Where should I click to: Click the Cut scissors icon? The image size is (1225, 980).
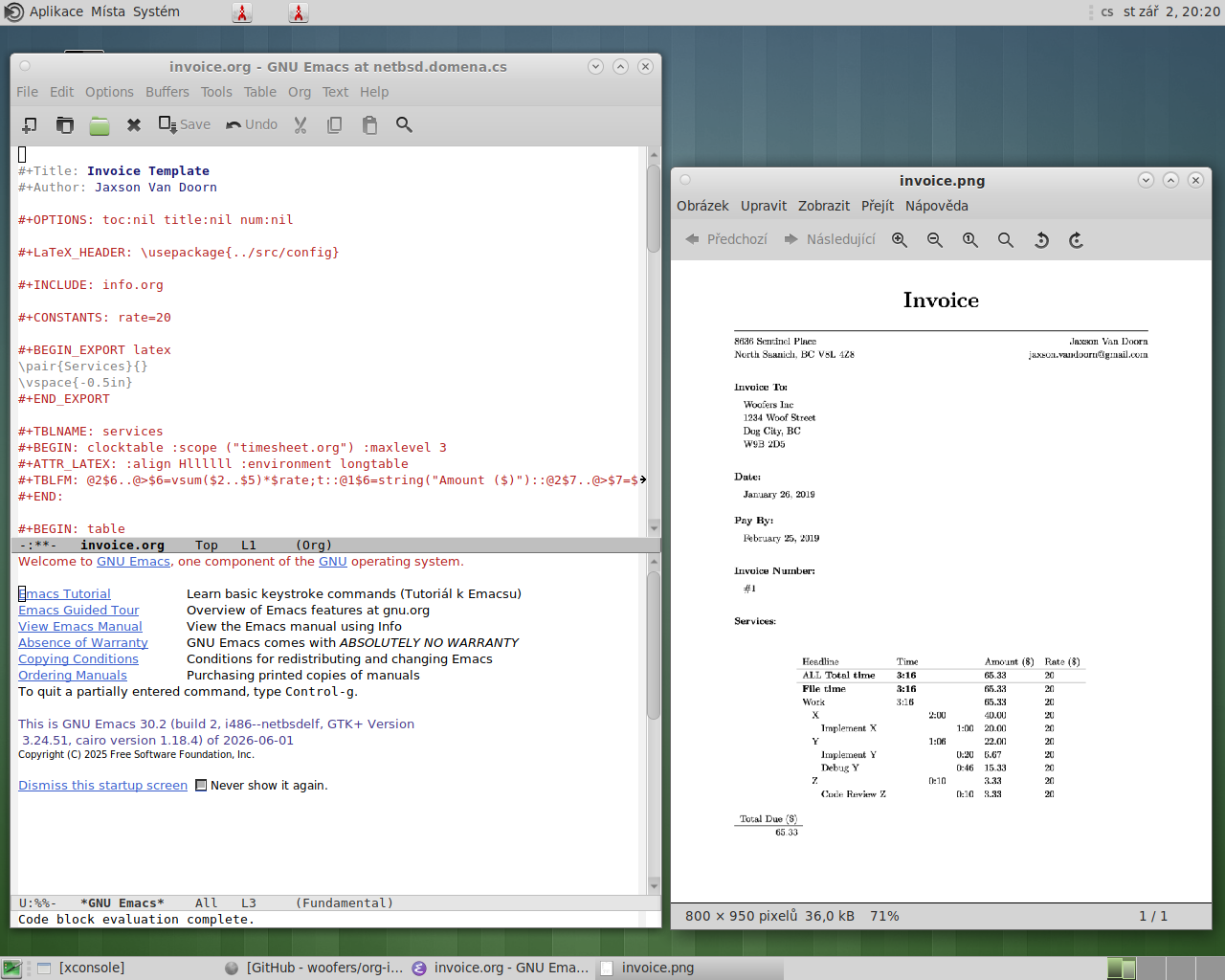click(301, 124)
